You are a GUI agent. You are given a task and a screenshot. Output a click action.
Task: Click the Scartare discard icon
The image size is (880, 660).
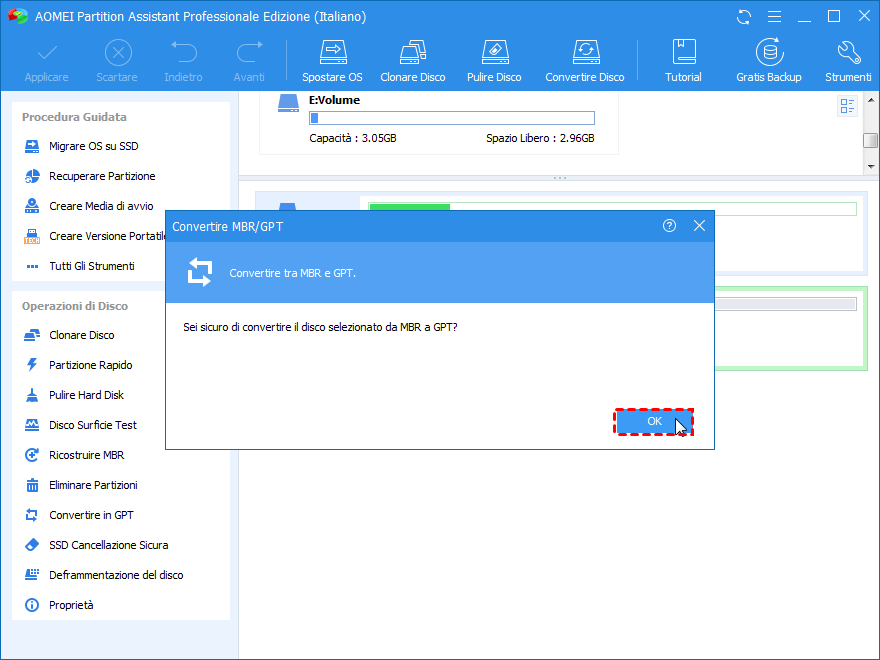118,54
